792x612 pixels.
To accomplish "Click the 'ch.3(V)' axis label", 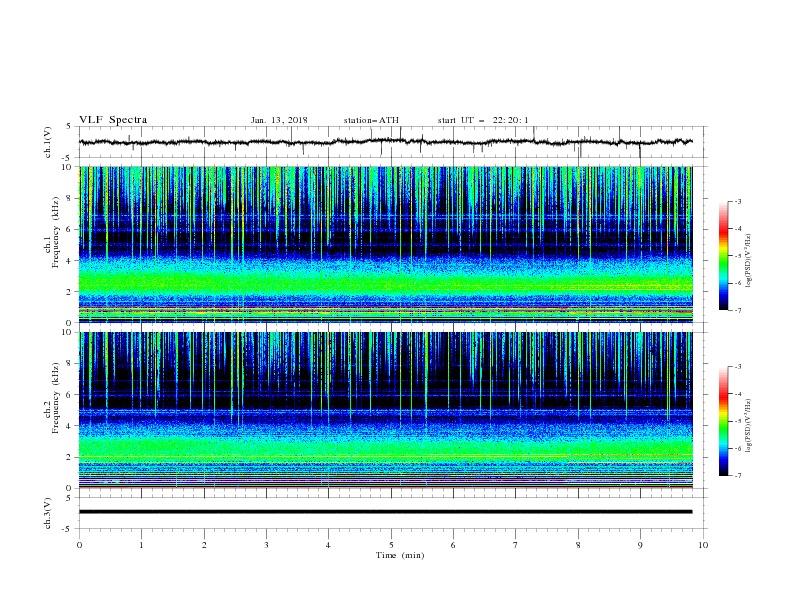I will 48,513.
